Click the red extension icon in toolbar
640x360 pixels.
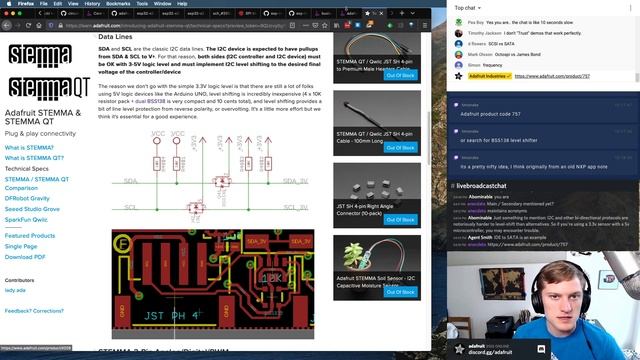pos(347,25)
